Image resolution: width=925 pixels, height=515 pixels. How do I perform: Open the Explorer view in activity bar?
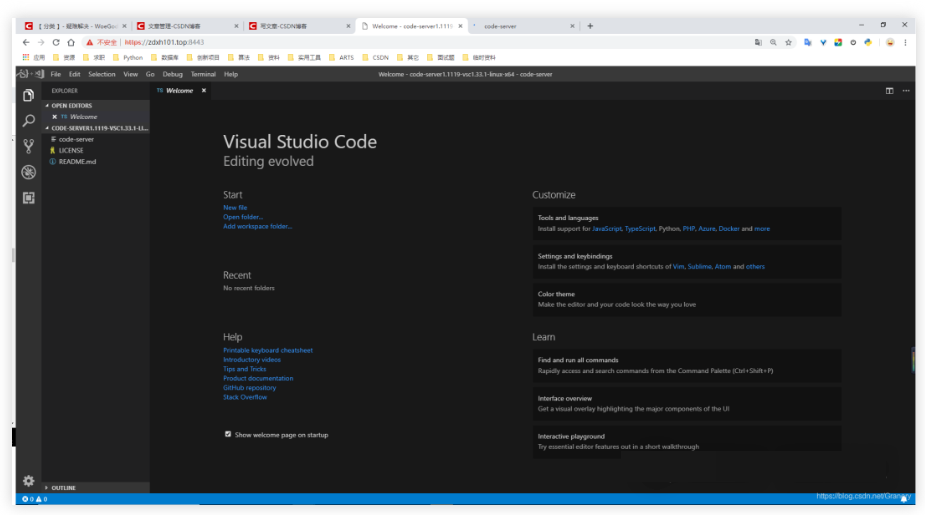coord(28,95)
